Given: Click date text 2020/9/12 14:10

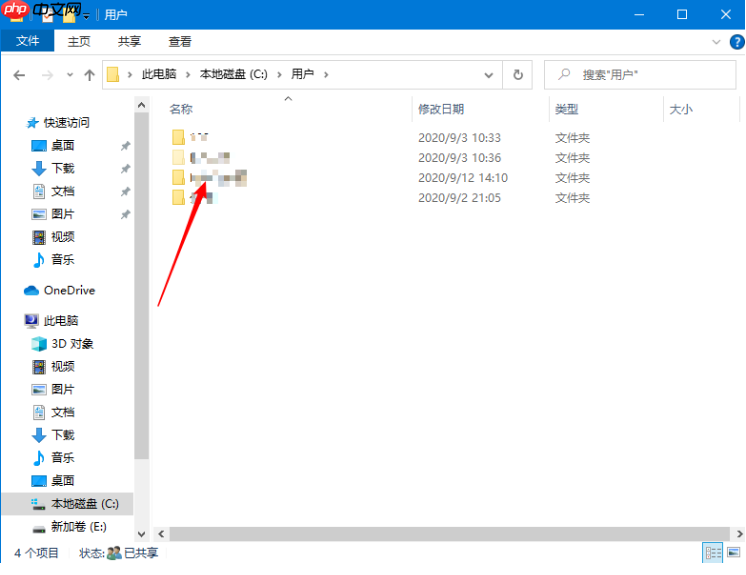Looking at the screenshot, I should (463, 178).
